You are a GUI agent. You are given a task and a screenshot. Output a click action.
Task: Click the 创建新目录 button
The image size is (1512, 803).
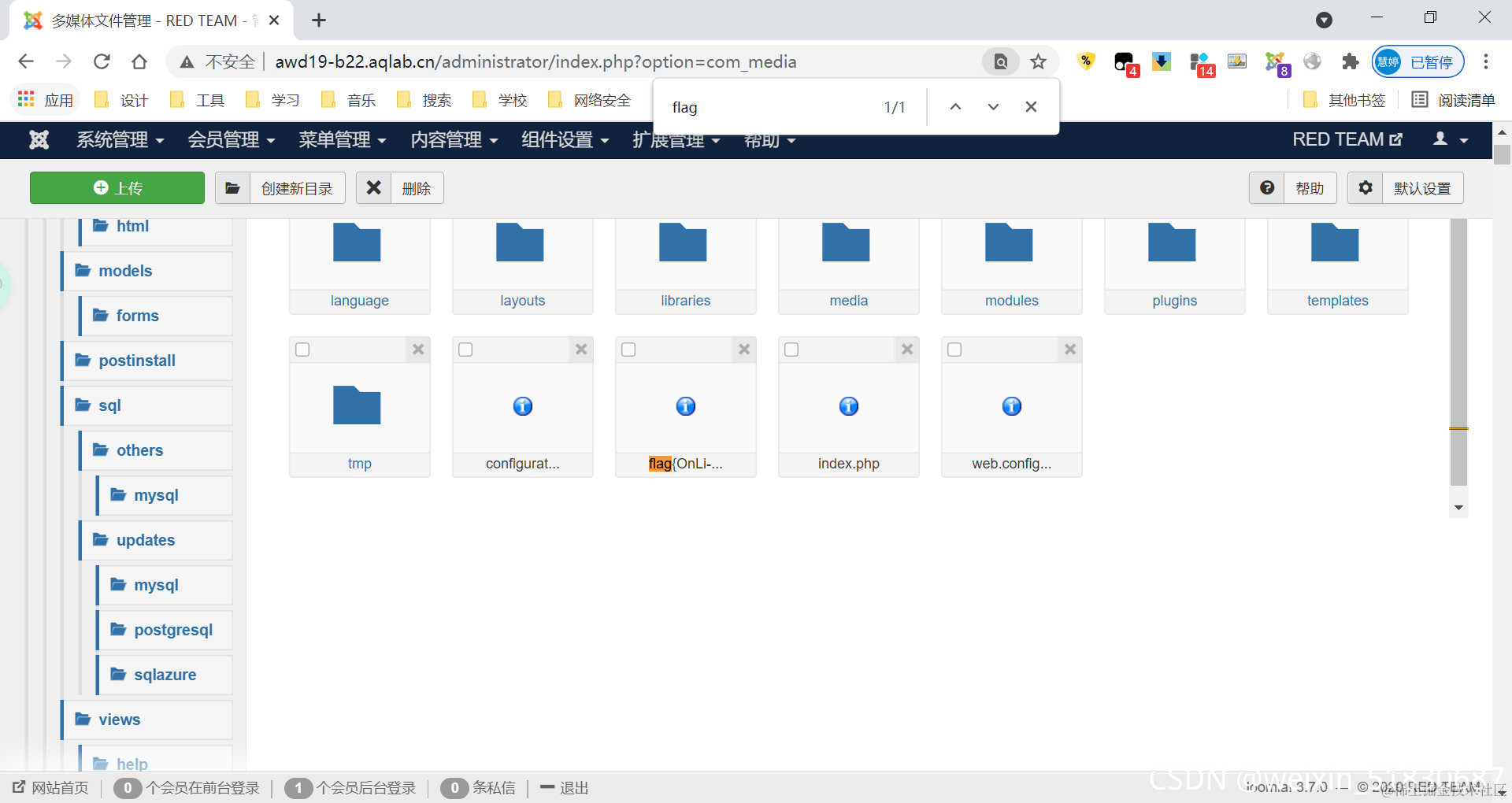[x=280, y=188]
